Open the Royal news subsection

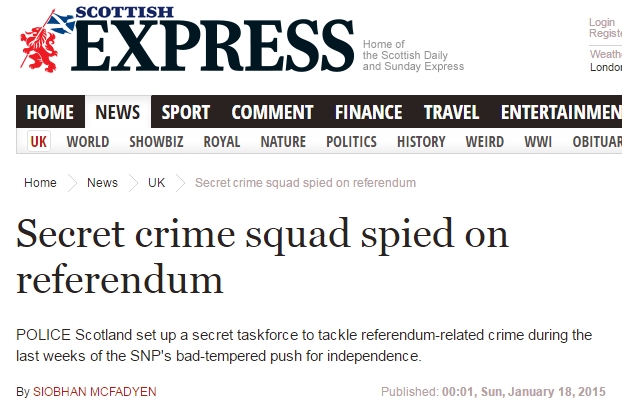[x=222, y=142]
